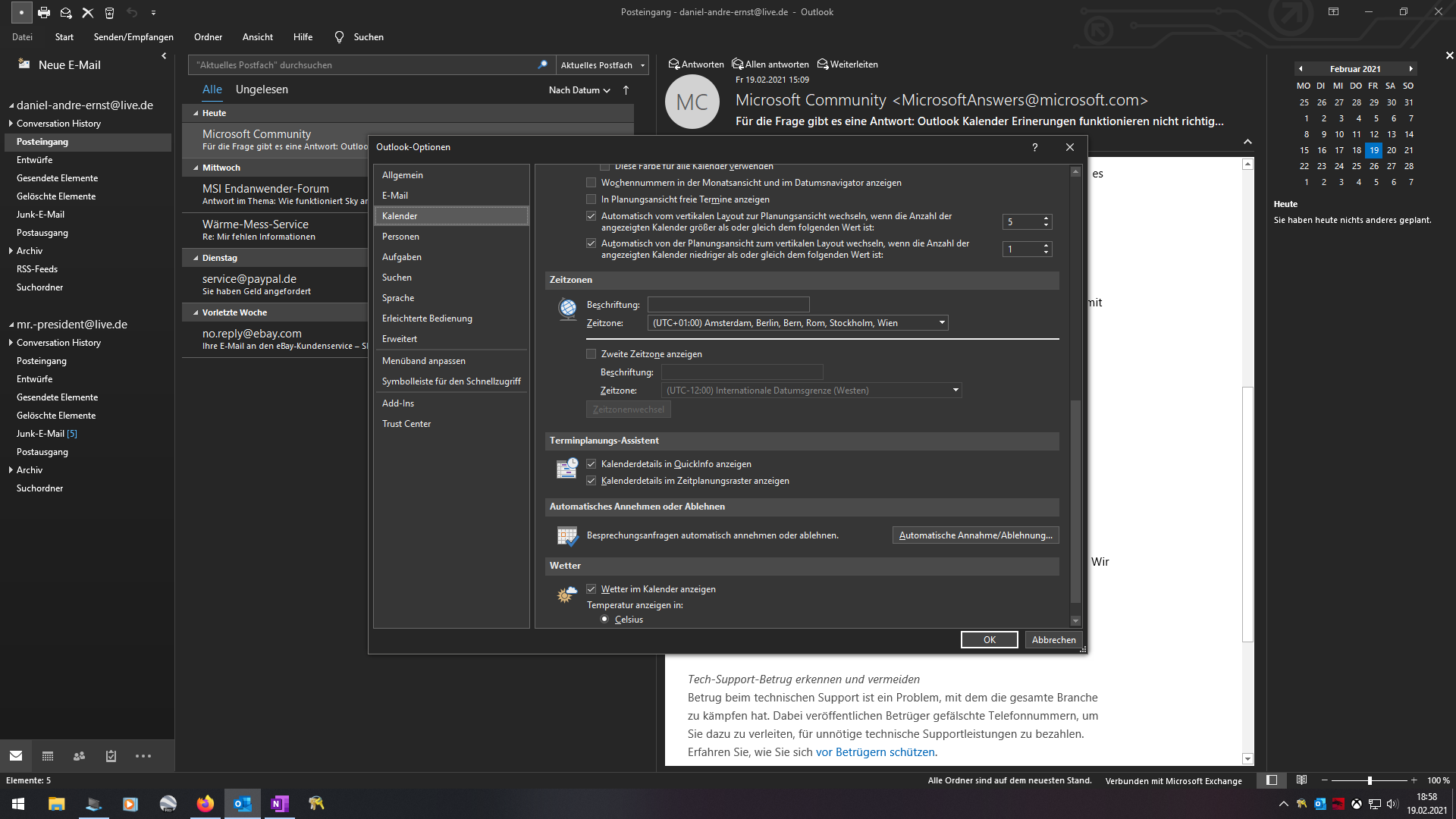Click the Antworten reply icon
Image resolution: width=1456 pixels, height=819 pixels.
pyautogui.click(x=673, y=64)
